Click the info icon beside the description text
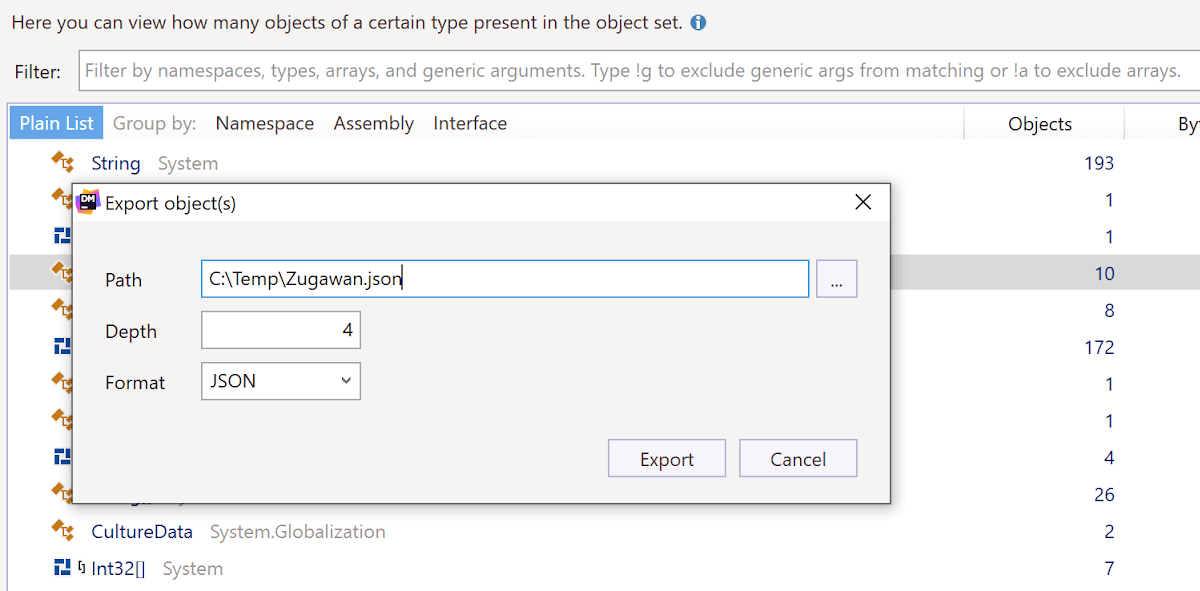Viewport: 1200px width, 591px height. (698, 22)
